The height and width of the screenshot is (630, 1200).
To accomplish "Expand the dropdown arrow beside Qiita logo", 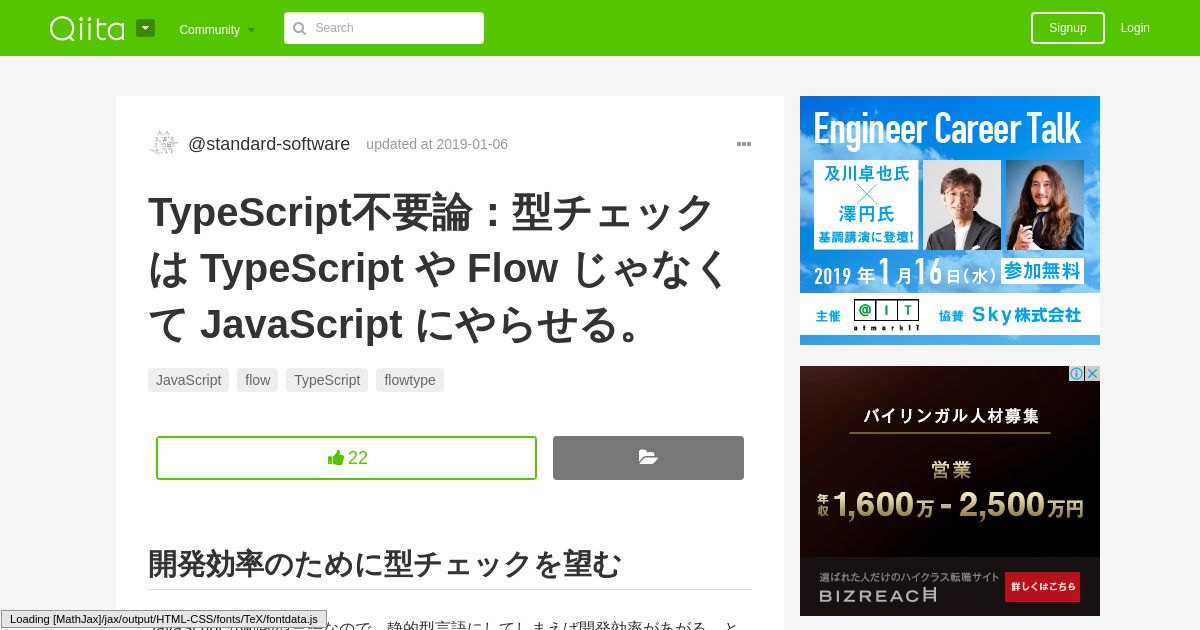I will 146,28.
